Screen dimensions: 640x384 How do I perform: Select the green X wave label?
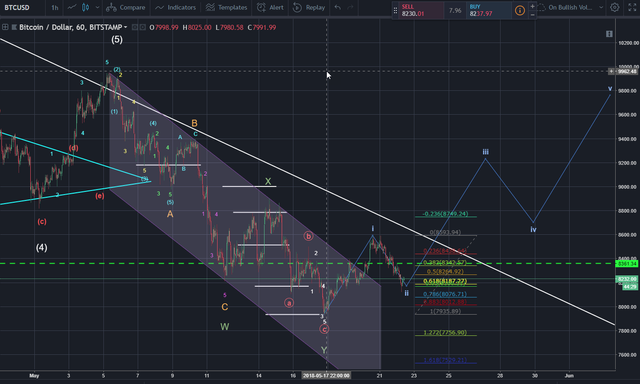click(268, 181)
